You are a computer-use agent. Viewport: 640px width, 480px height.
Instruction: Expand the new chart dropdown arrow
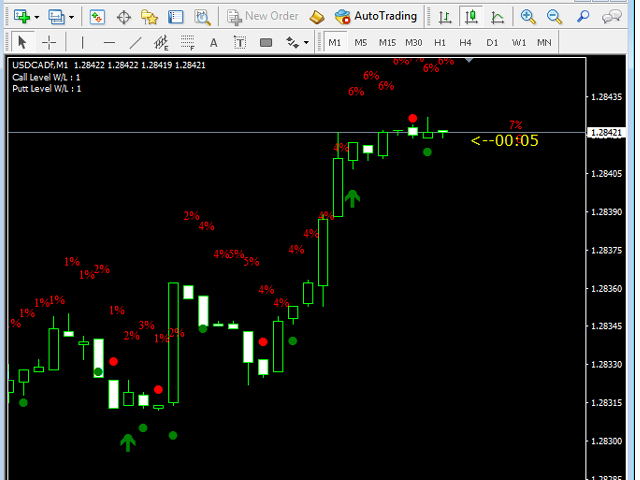pyautogui.click(x=37, y=17)
